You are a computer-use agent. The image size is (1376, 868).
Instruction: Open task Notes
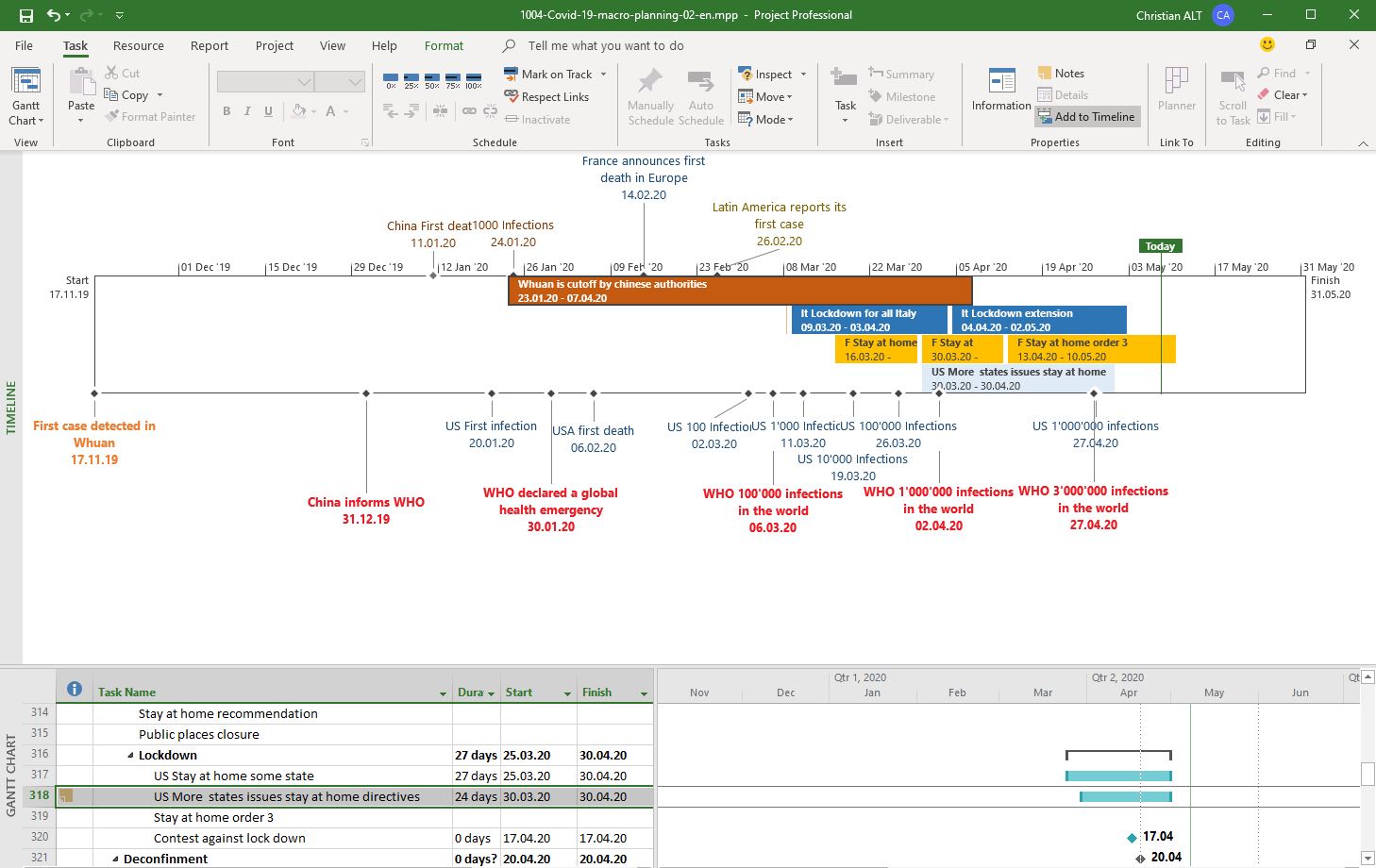coord(1061,73)
